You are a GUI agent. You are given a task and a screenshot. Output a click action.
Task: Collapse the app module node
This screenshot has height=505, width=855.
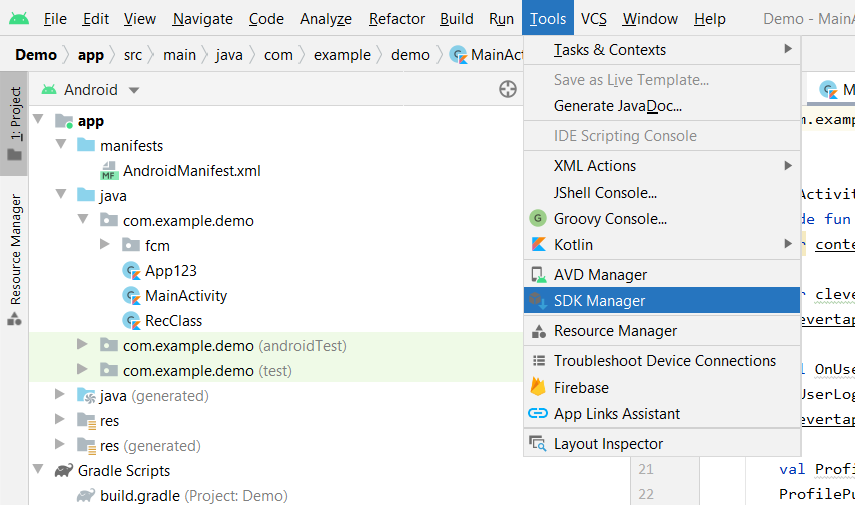[x=38, y=119]
